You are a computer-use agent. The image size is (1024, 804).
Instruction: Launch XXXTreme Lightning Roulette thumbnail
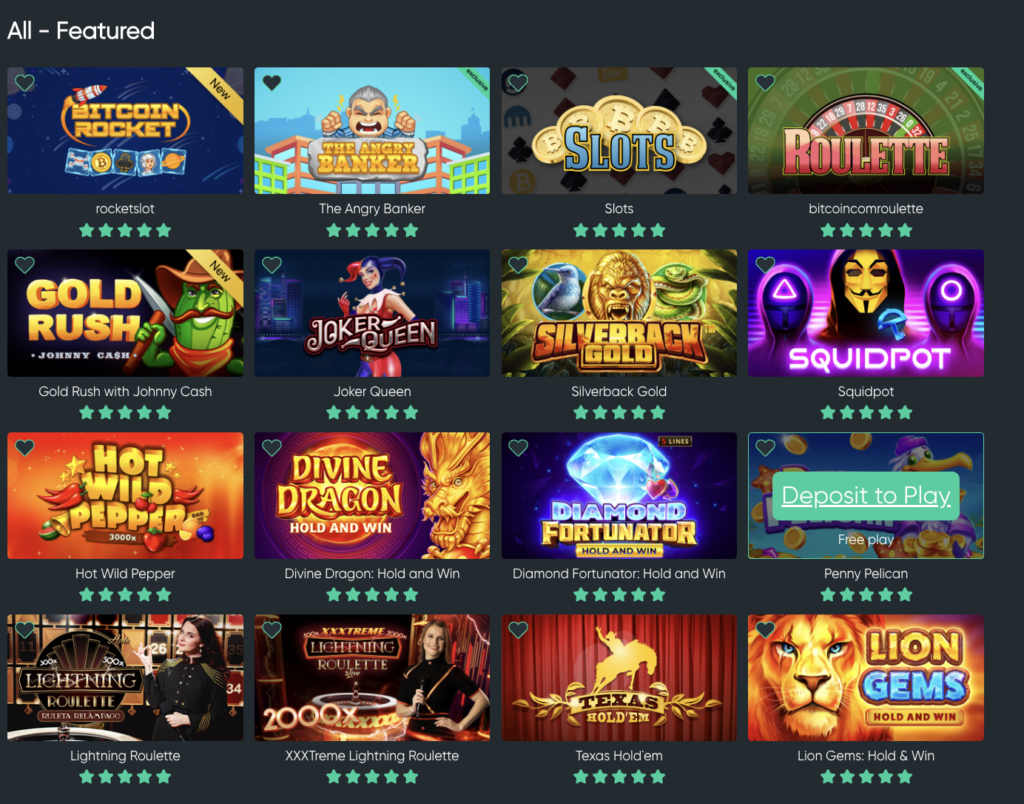tap(372, 677)
